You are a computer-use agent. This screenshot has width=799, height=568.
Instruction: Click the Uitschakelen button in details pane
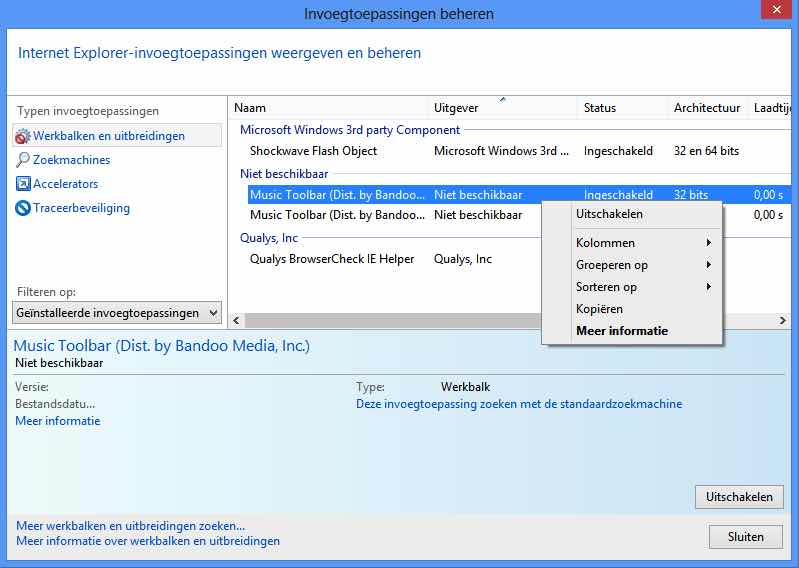pos(739,497)
